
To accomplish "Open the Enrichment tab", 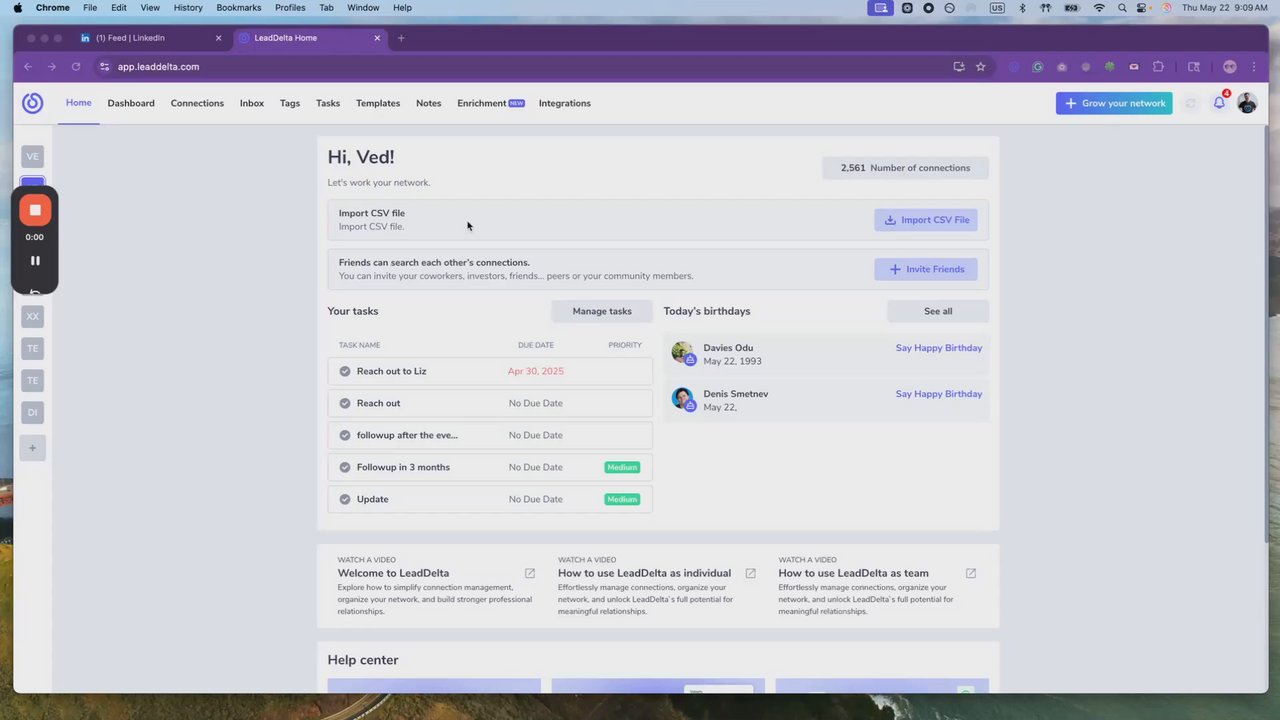I will (490, 103).
